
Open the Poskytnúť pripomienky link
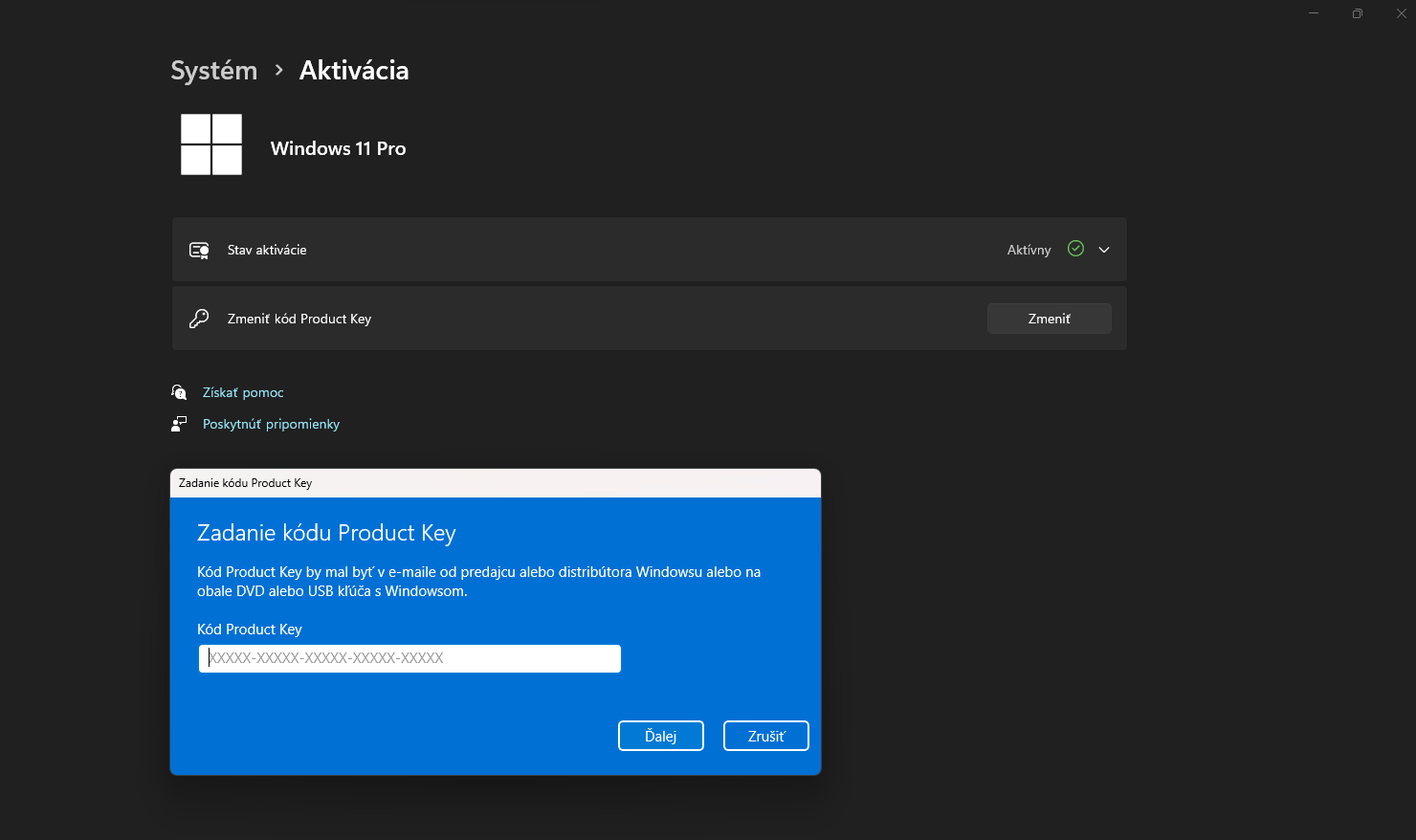pyautogui.click(x=271, y=424)
